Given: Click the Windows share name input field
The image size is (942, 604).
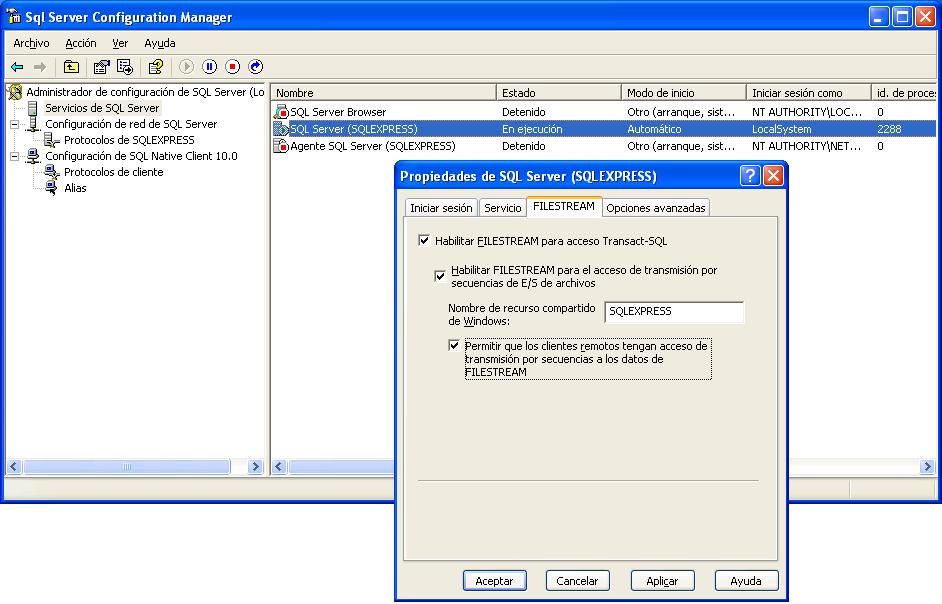Looking at the screenshot, I should pos(674,311).
